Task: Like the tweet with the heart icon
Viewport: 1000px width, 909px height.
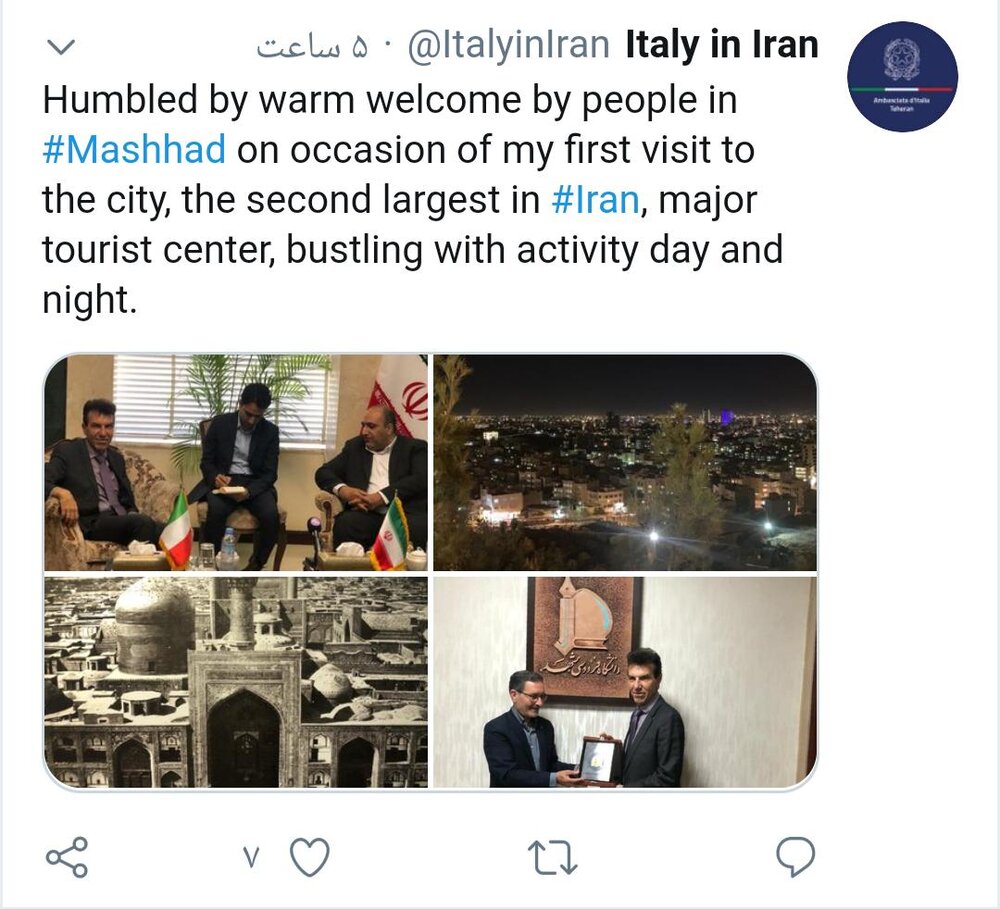Action: coord(309,857)
